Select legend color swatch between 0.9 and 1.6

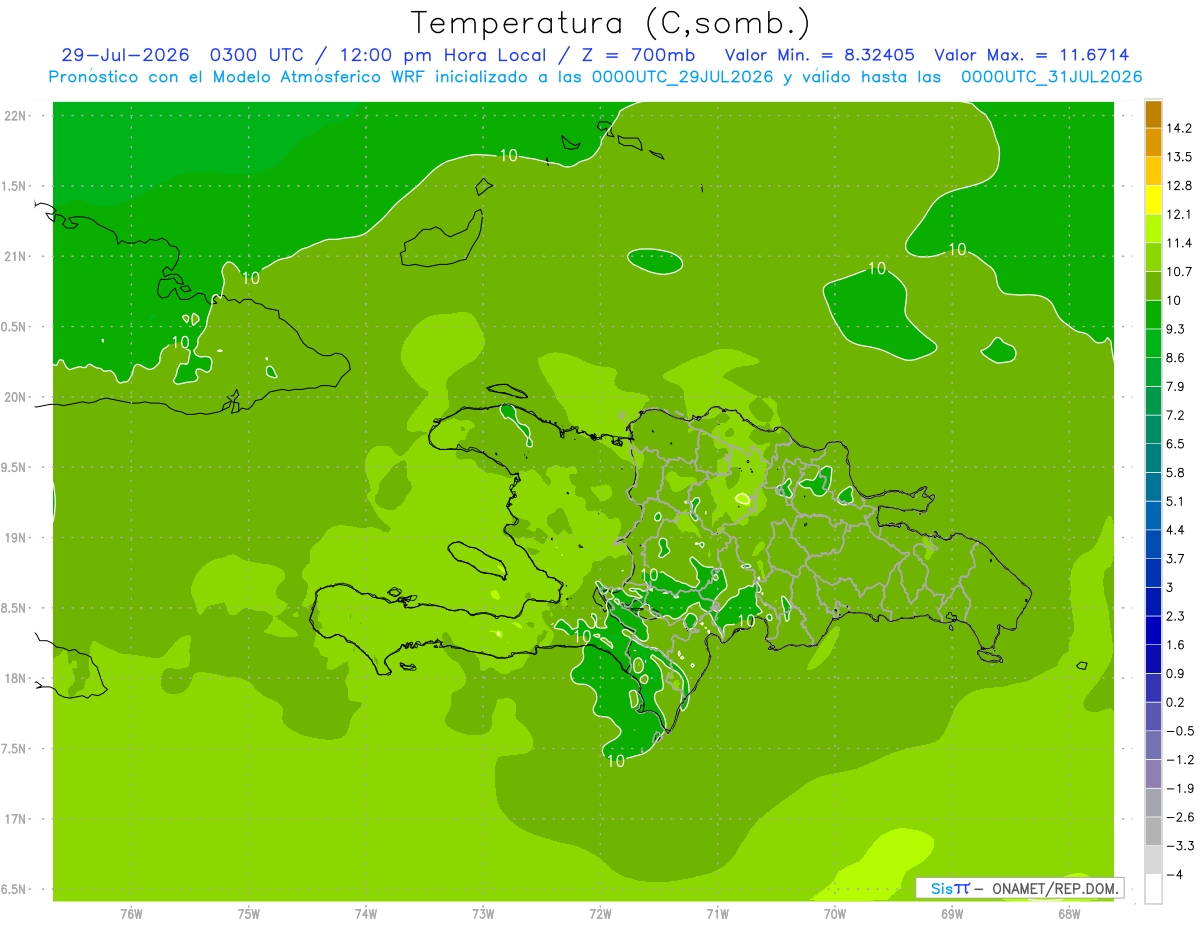[x=1153, y=660]
